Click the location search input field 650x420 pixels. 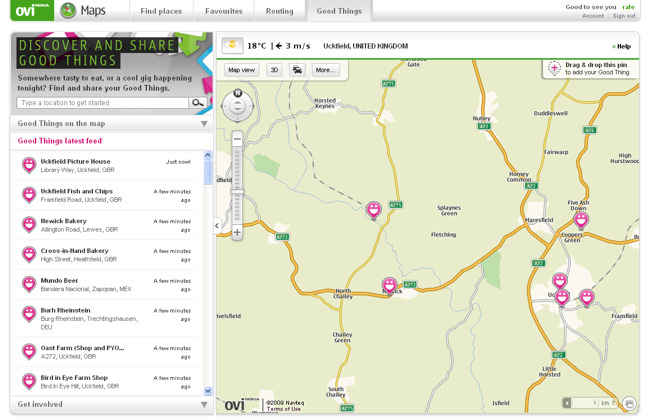coord(102,103)
